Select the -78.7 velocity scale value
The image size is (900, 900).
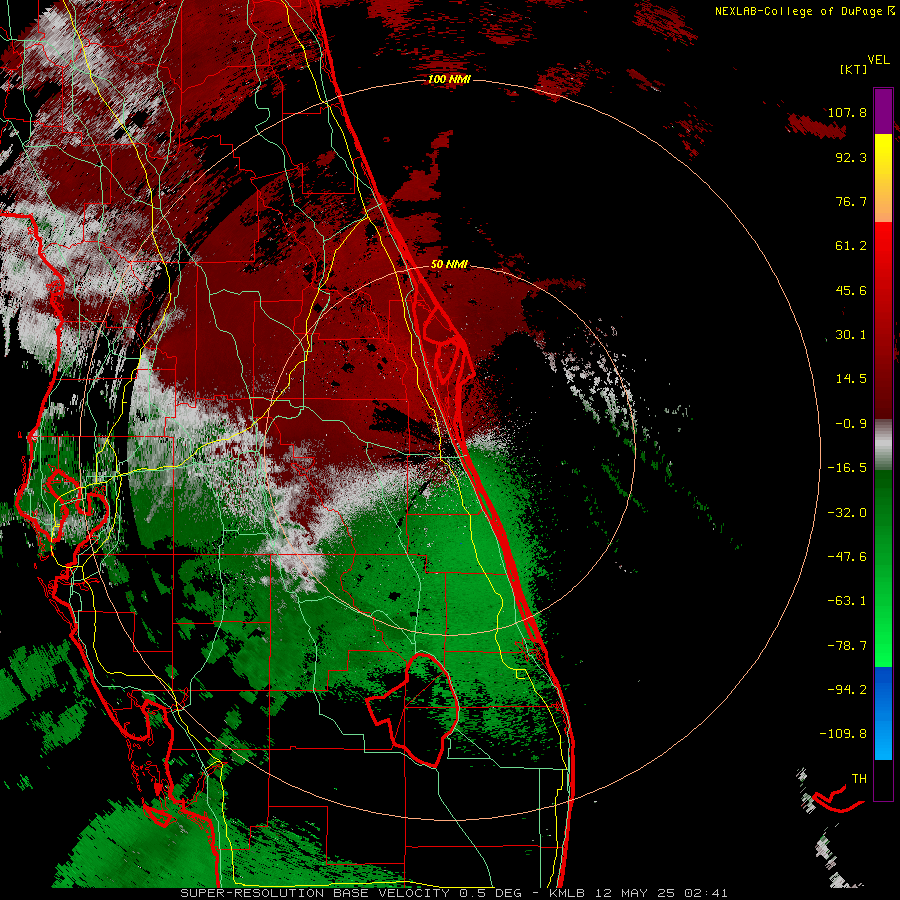pos(847,646)
